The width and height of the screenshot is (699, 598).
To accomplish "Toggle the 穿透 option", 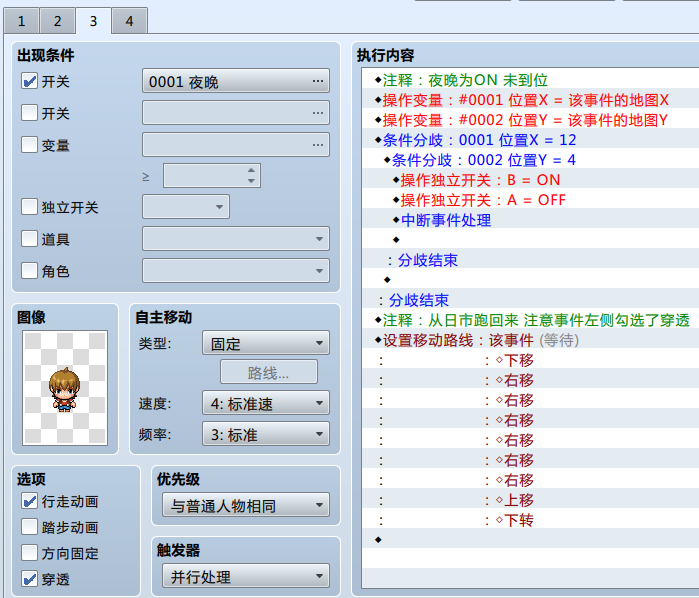I will (29, 579).
